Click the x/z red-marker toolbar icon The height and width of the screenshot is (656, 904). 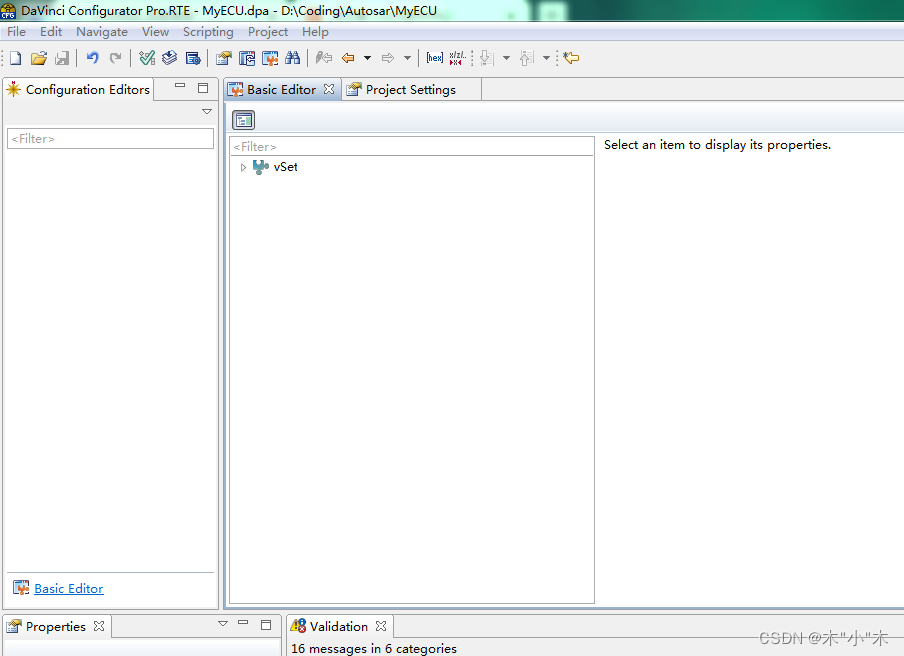457,58
